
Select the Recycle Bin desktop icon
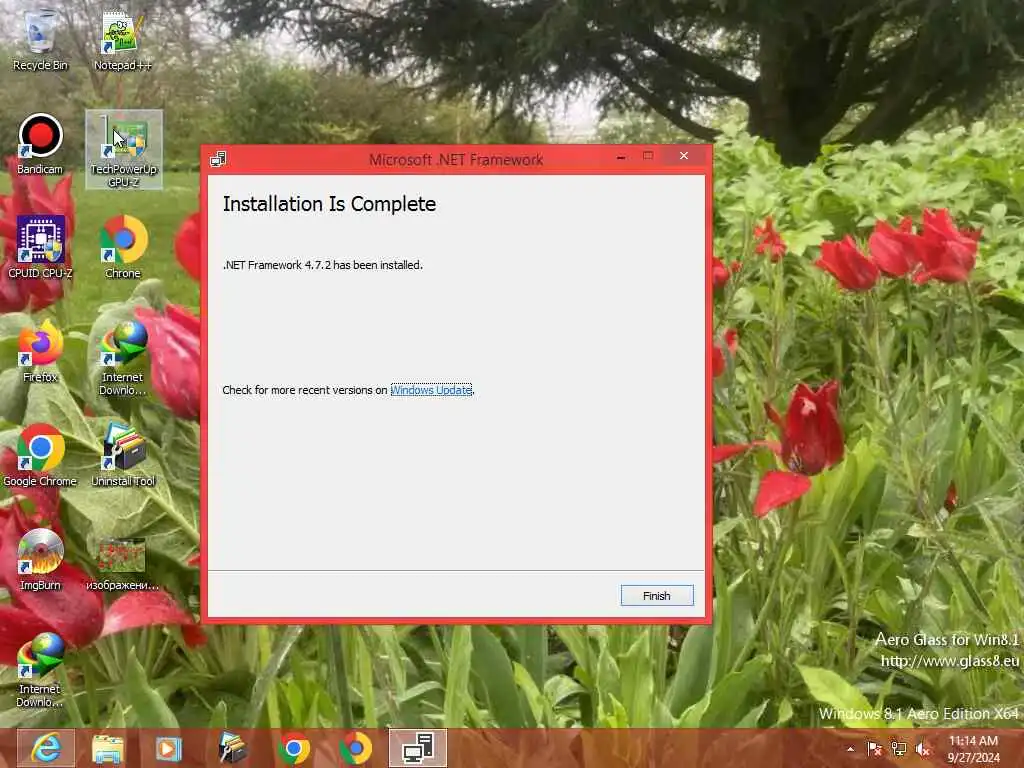[x=40, y=39]
